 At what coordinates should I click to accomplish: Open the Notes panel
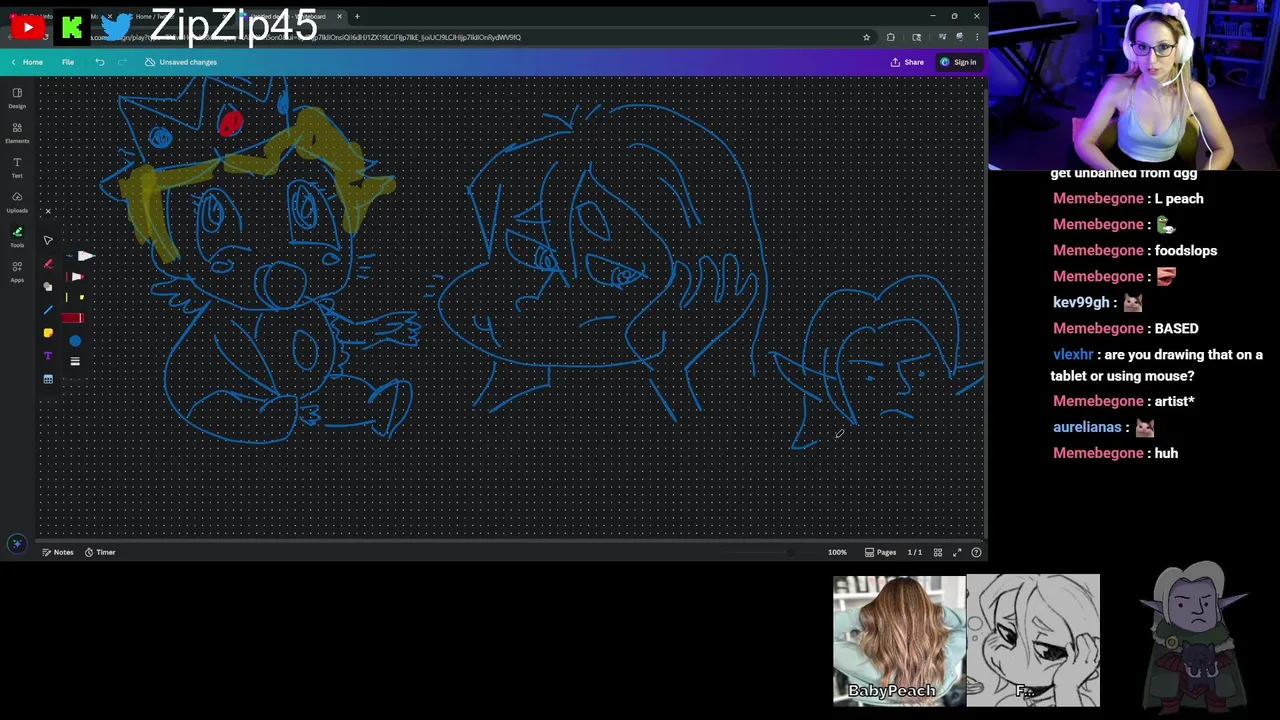(x=58, y=552)
